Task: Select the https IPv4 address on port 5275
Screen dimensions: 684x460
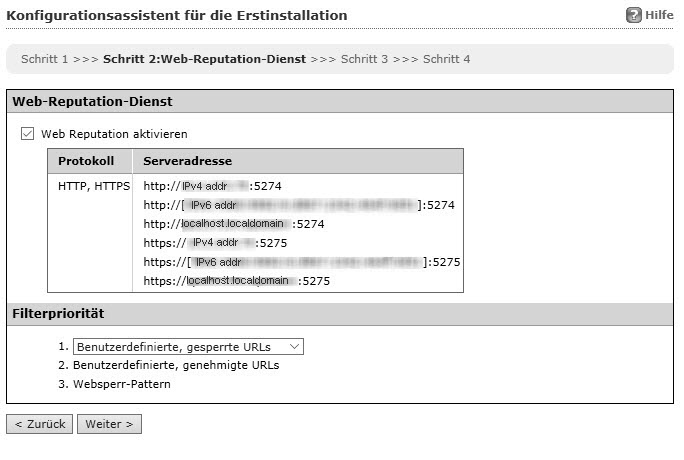Action: (216, 243)
